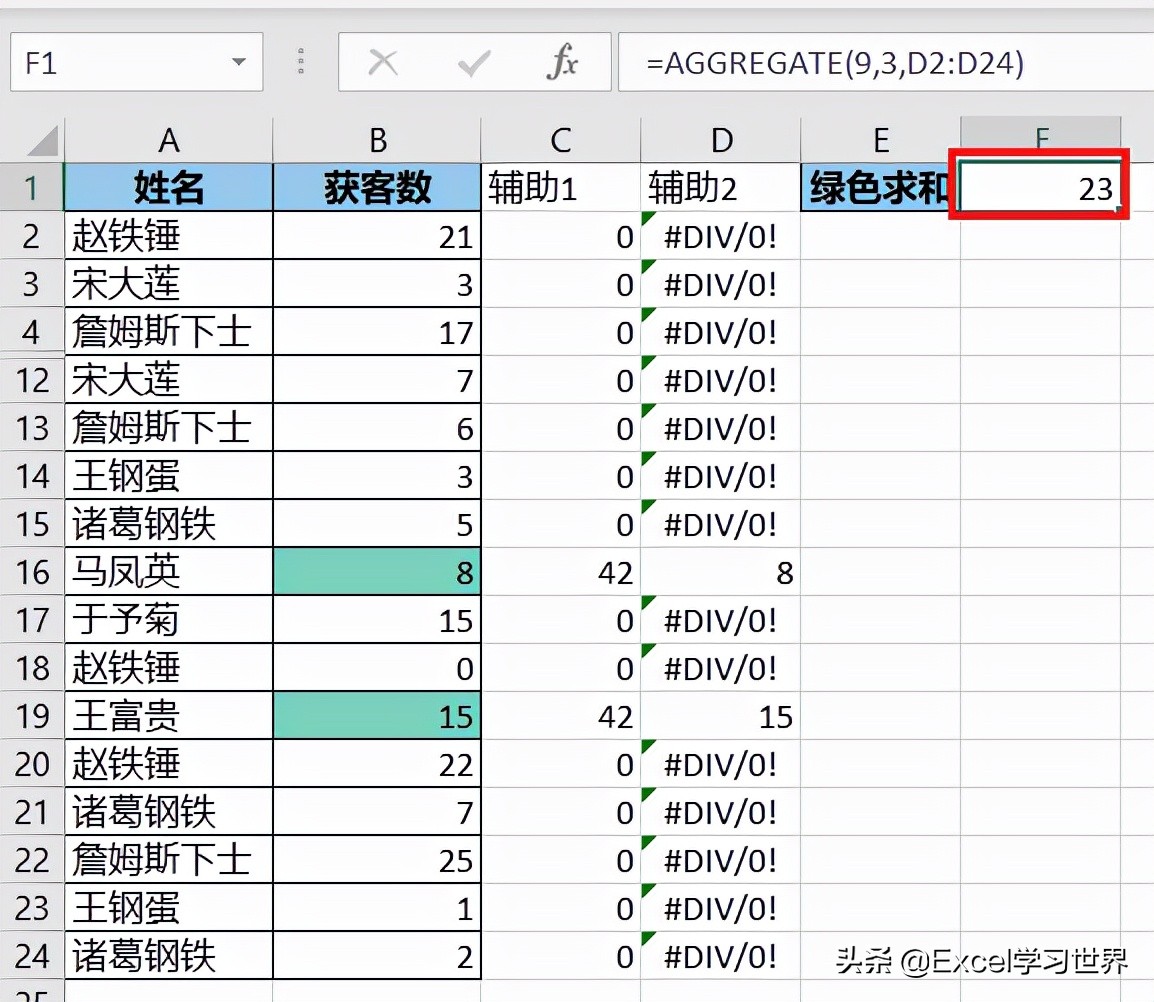Click the formula bar vertical dots handle
The image size is (1154, 1002).
coord(300,62)
